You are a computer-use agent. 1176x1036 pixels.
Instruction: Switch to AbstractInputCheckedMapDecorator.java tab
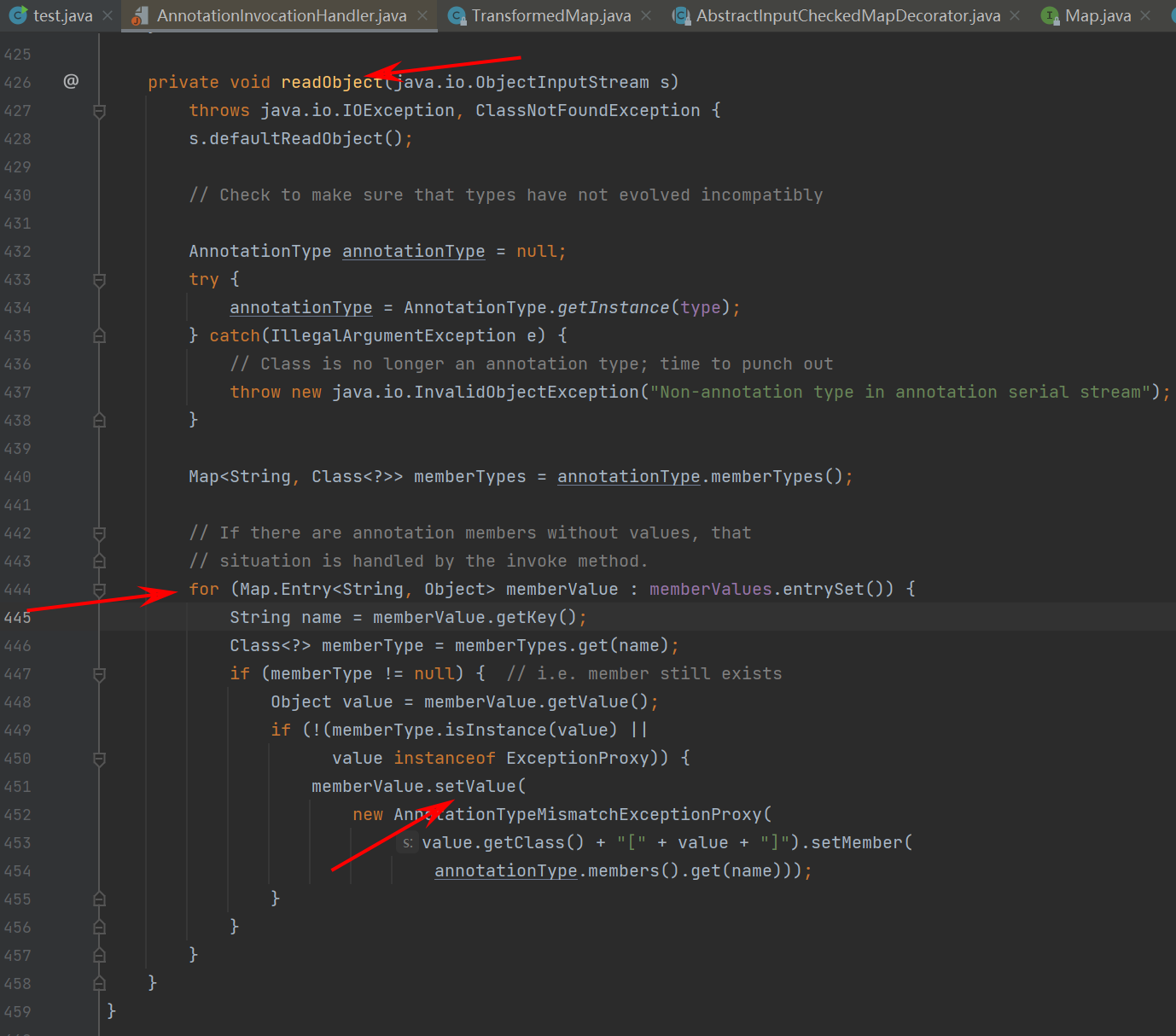coord(847,15)
